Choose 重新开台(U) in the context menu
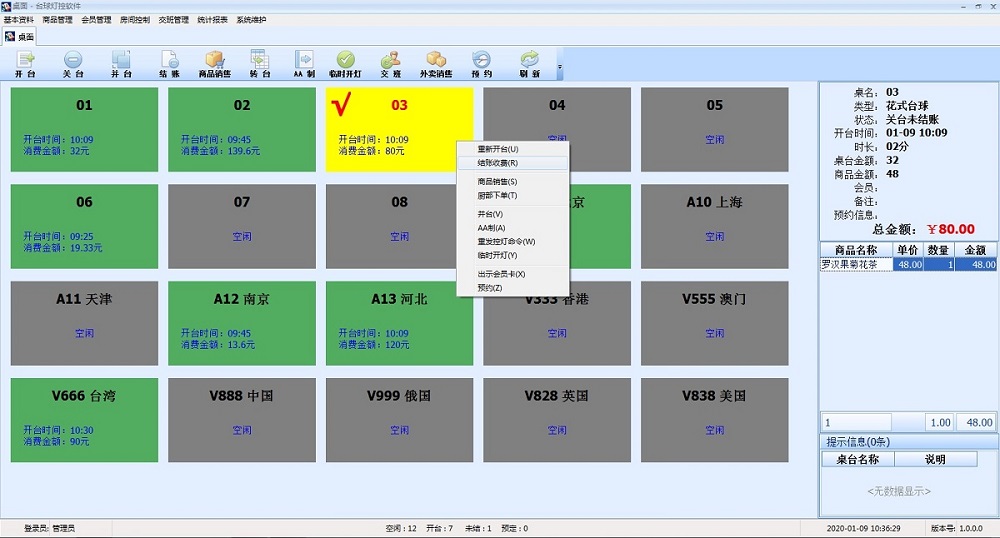1000x538 pixels. click(x=513, y=149)
